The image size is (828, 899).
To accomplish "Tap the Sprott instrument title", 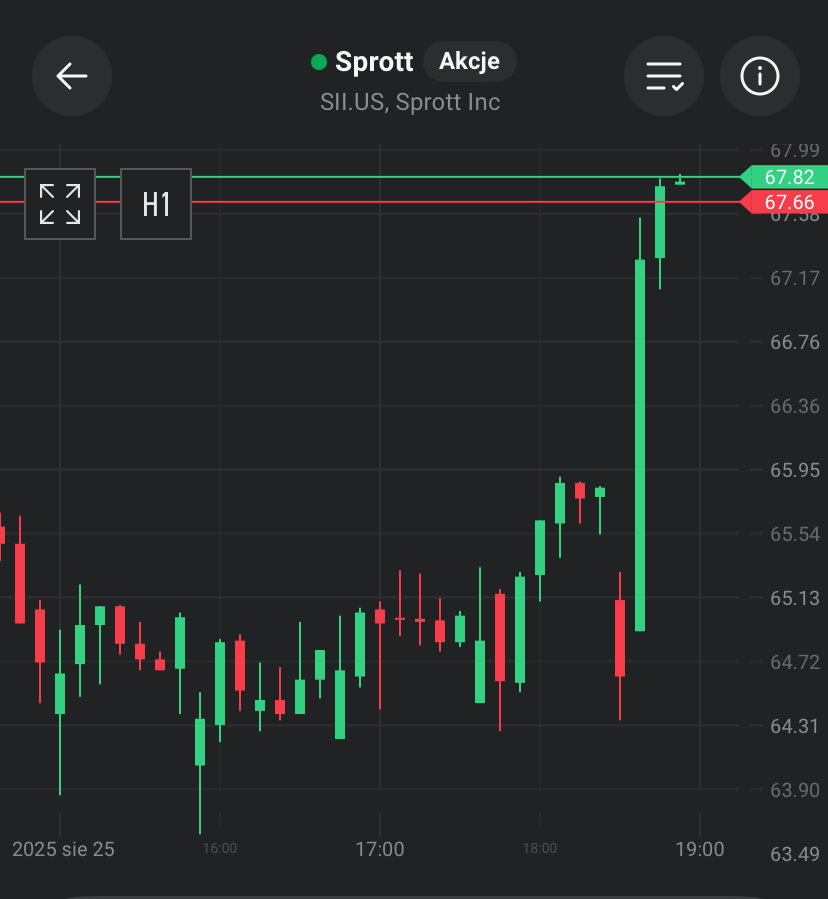I will point(374,62).
